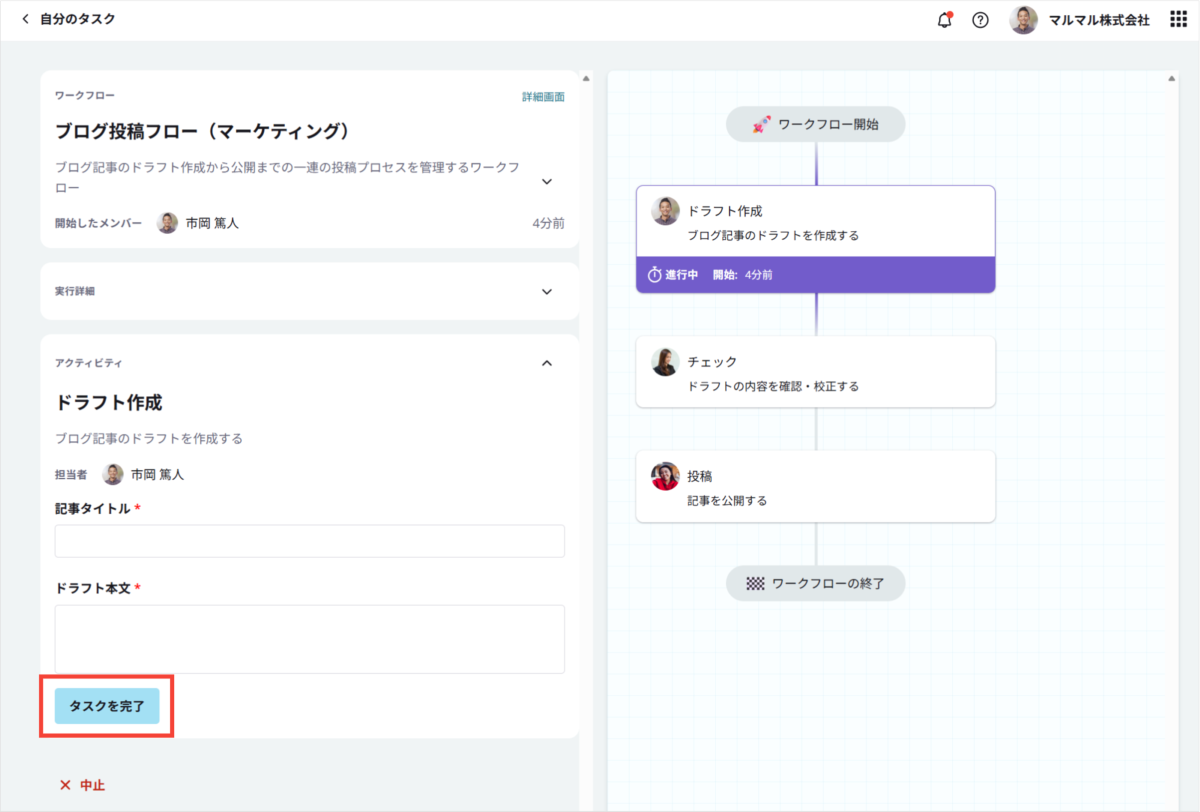Open the 詳細画面 link

pos(543,97)
